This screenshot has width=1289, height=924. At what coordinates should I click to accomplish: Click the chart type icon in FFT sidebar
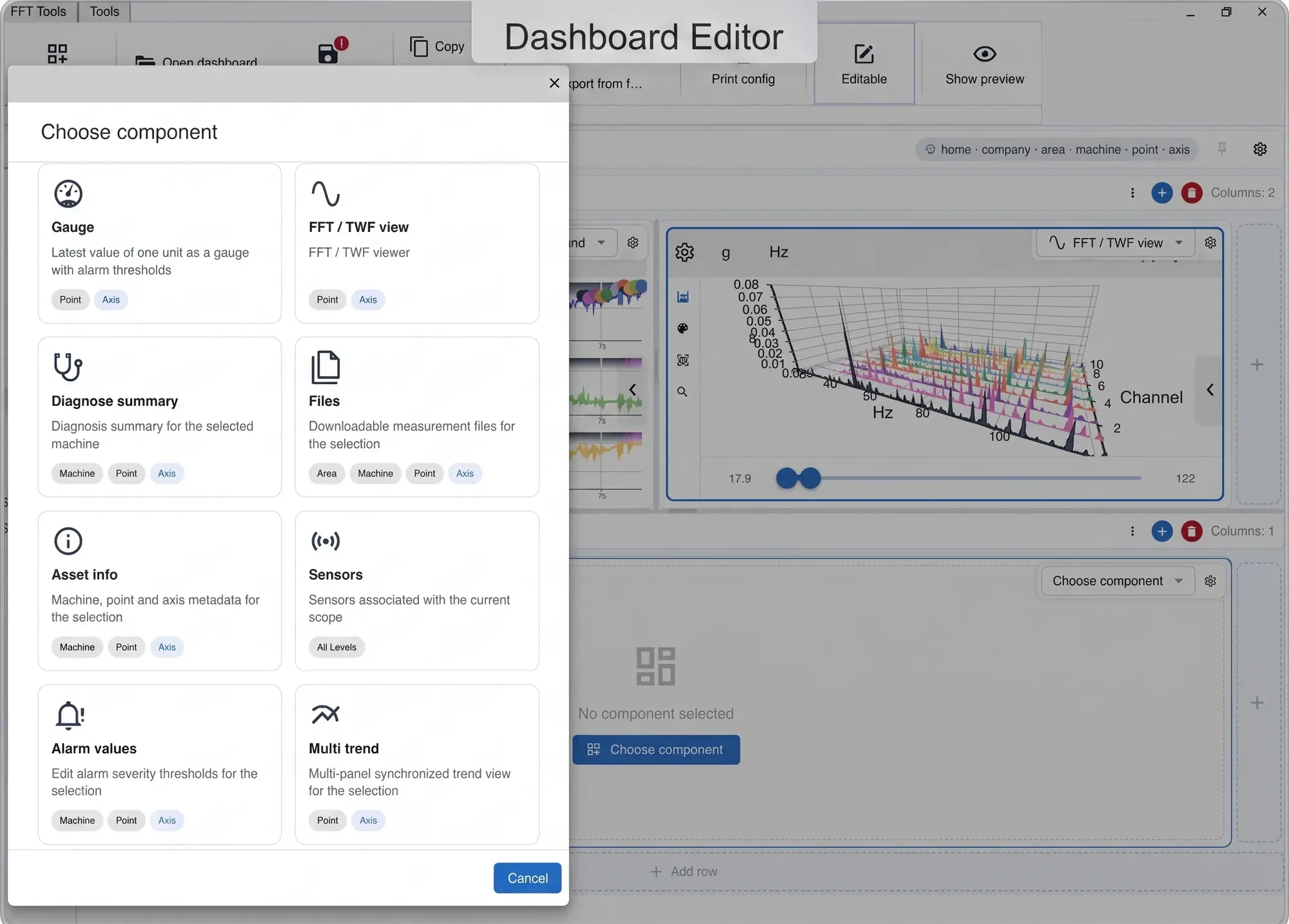point(683,296)
